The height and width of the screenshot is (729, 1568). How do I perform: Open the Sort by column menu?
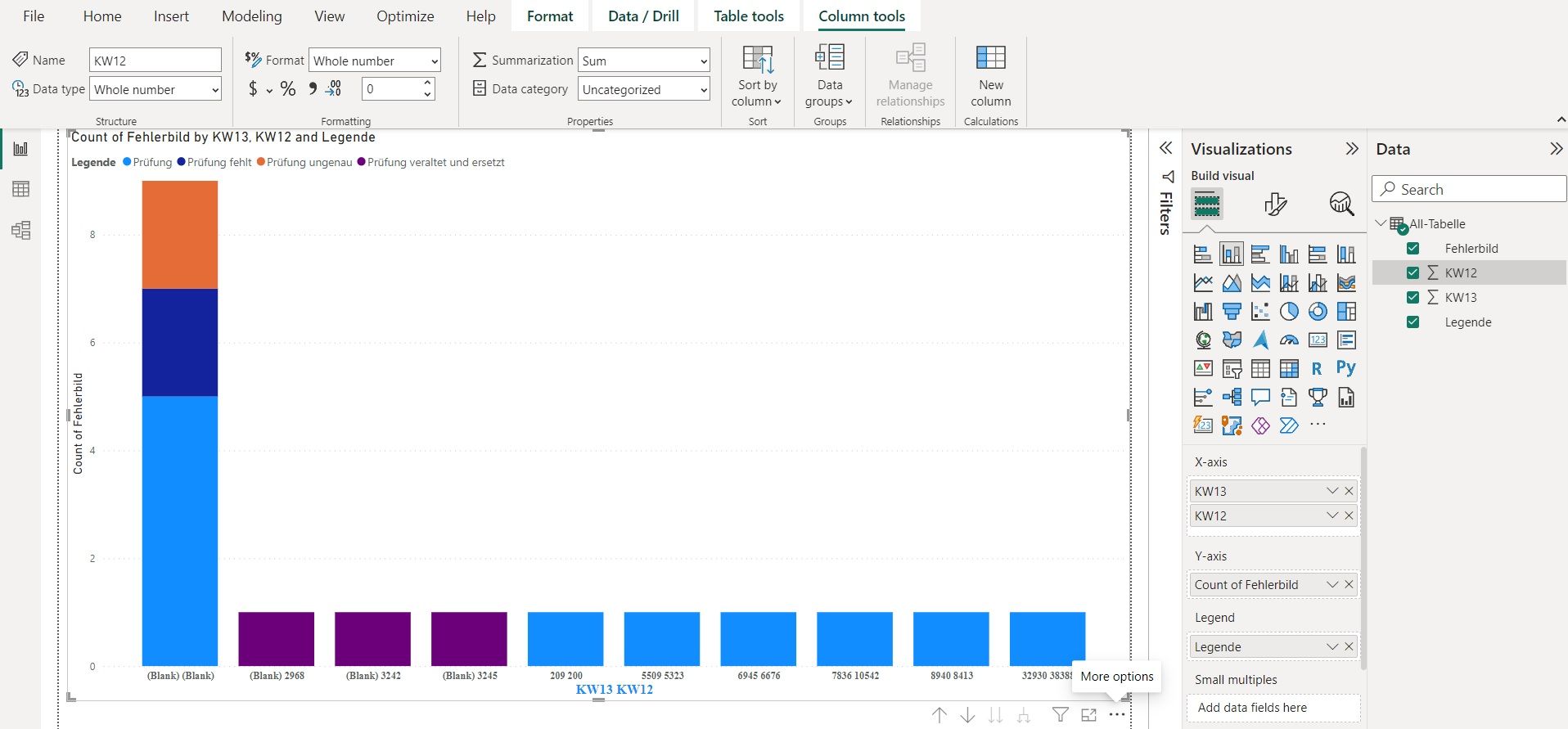coord(757,76)
